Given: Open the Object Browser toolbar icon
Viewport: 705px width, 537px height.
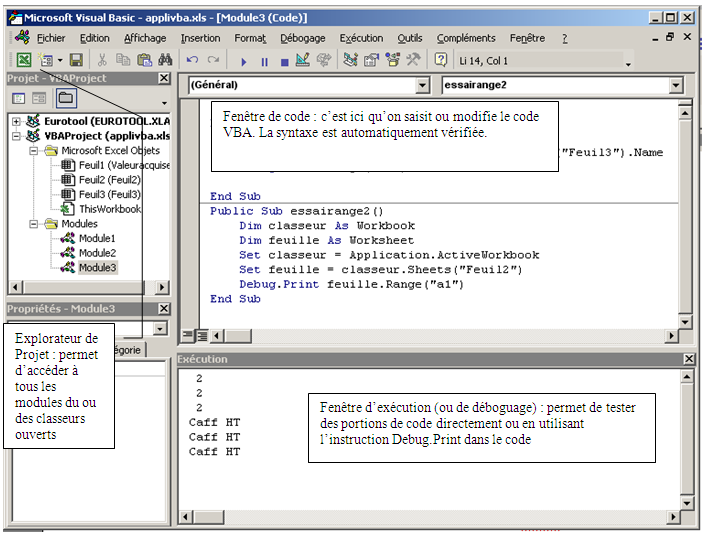Looking at the screenshot, I should [x=393, y=60].
